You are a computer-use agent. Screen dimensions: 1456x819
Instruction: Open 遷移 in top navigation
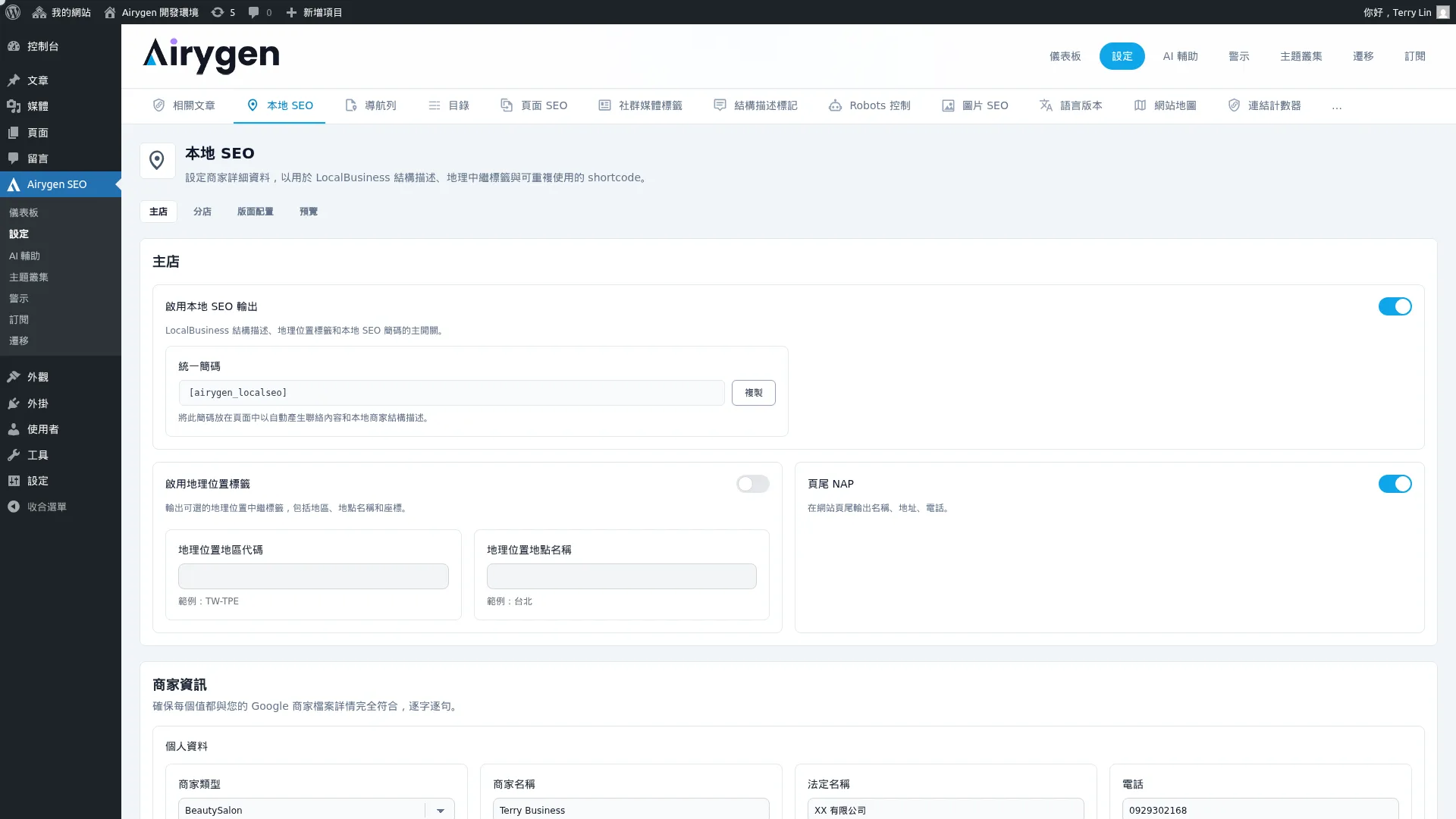click(x=1363, y=56)
